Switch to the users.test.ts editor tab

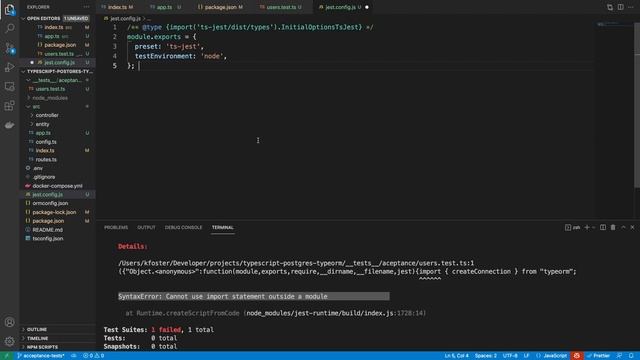tap(281, 7)
